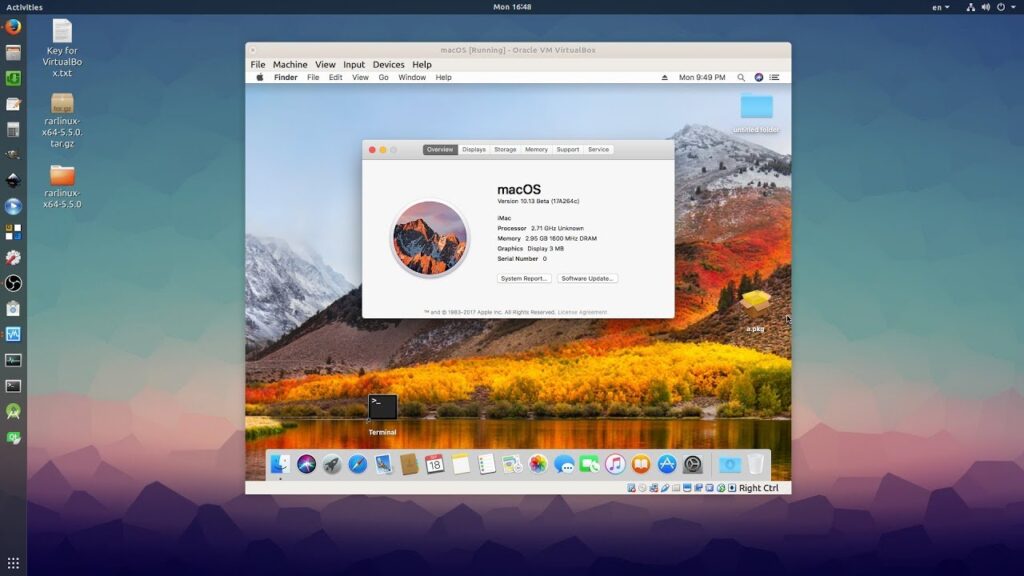Click the macOS clock Mon 9:49 PM
The image size is (1024, 576).
[x=702, y=77]
